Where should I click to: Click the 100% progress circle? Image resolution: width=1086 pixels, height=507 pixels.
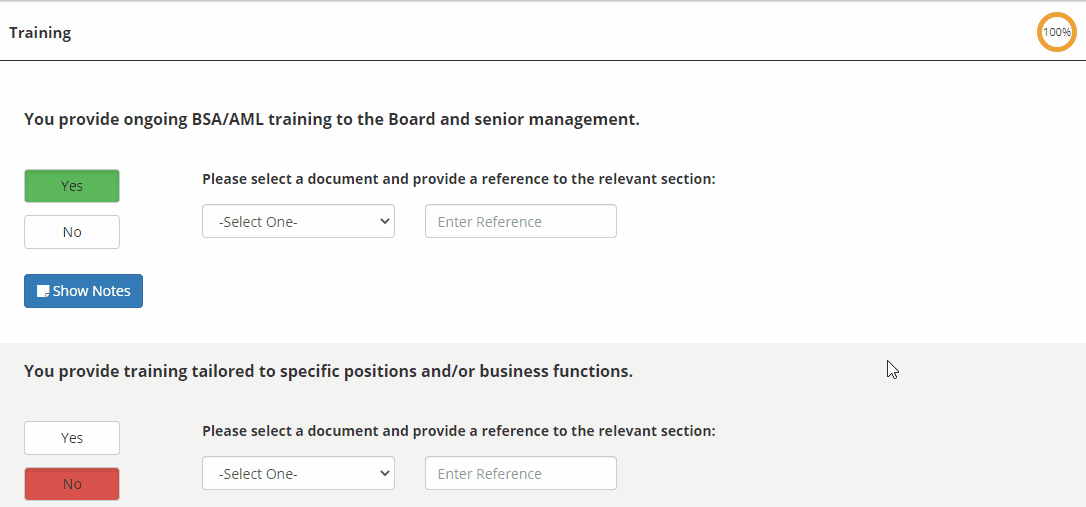point(1057,32)
